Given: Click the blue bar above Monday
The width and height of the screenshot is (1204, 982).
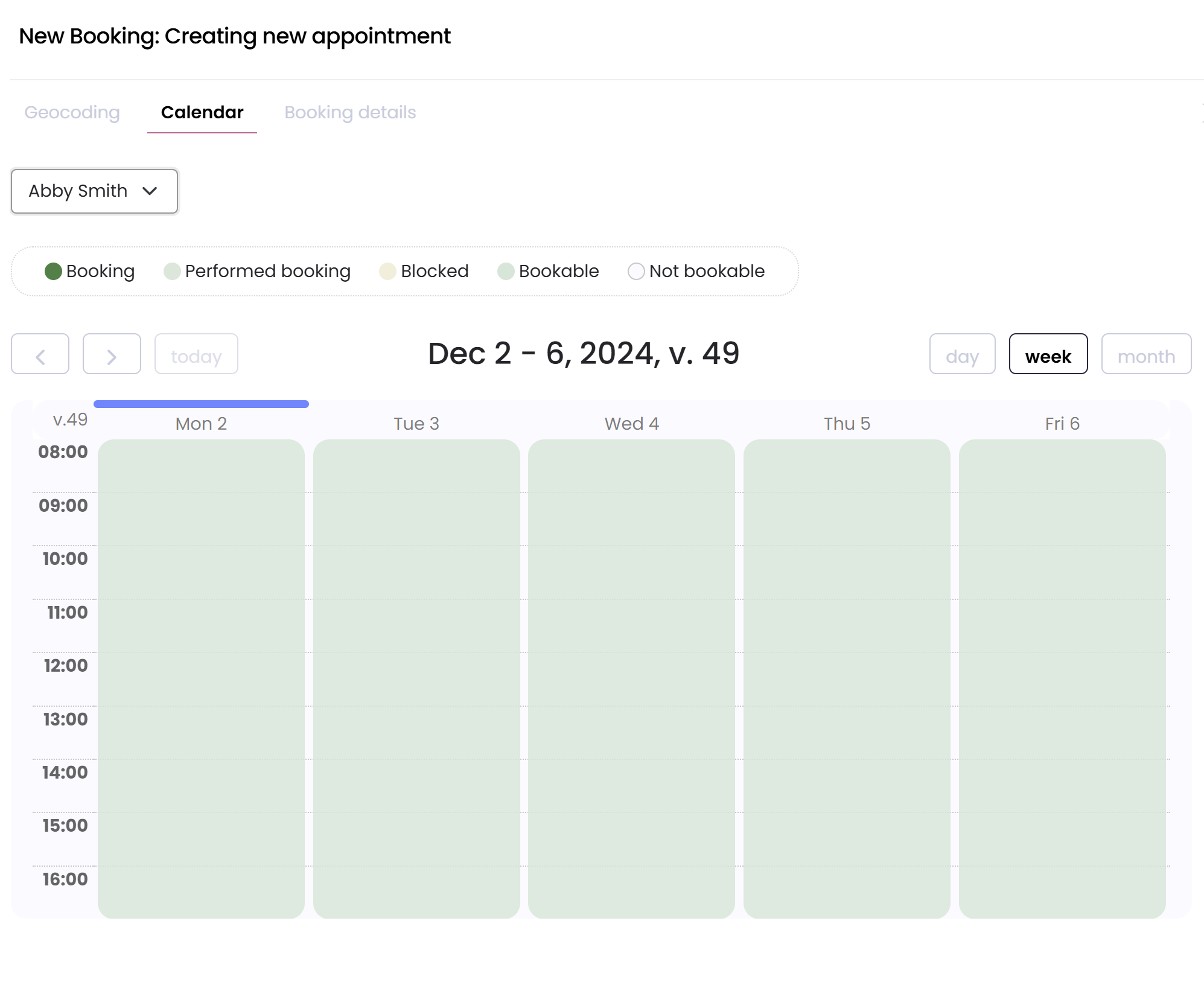Looking at the screenshot, I should point(201,404).
